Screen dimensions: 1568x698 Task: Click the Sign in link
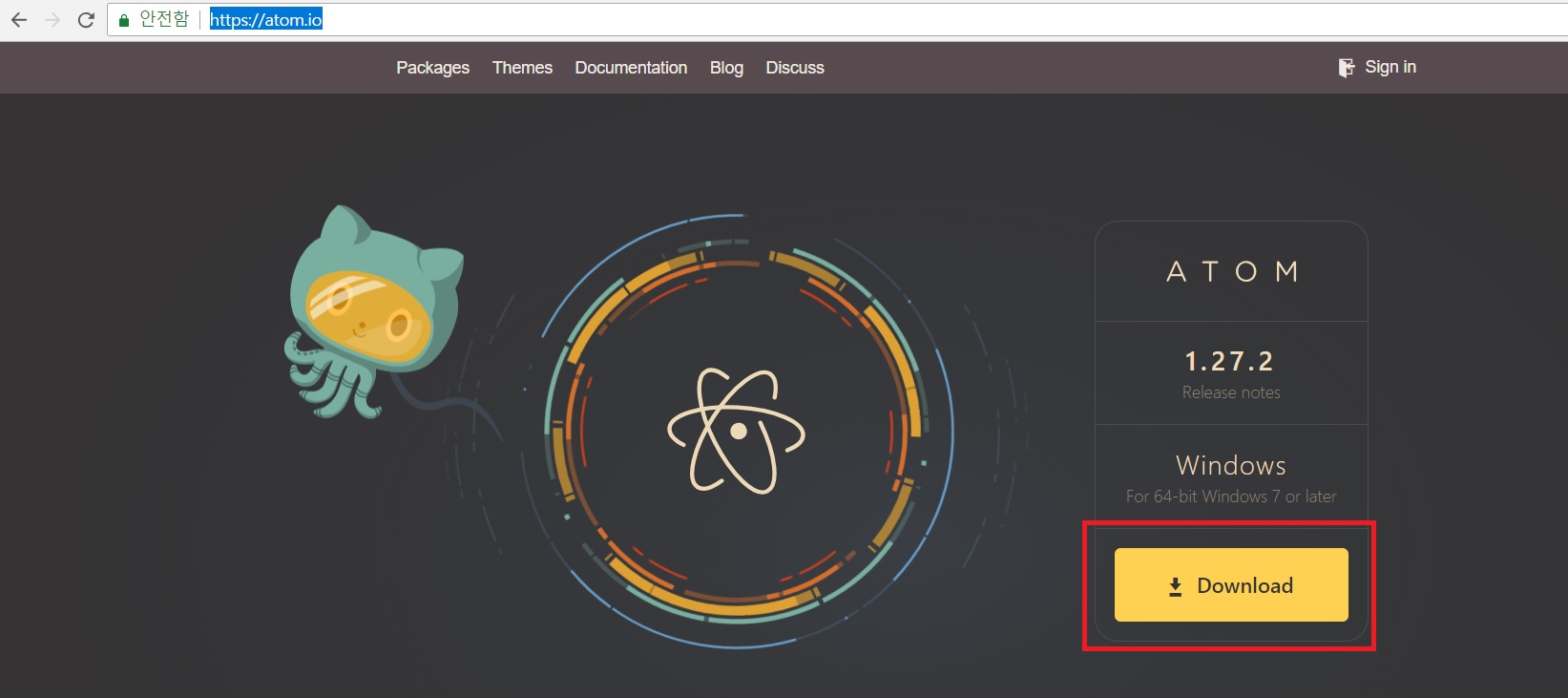[x=1390, y=67]
